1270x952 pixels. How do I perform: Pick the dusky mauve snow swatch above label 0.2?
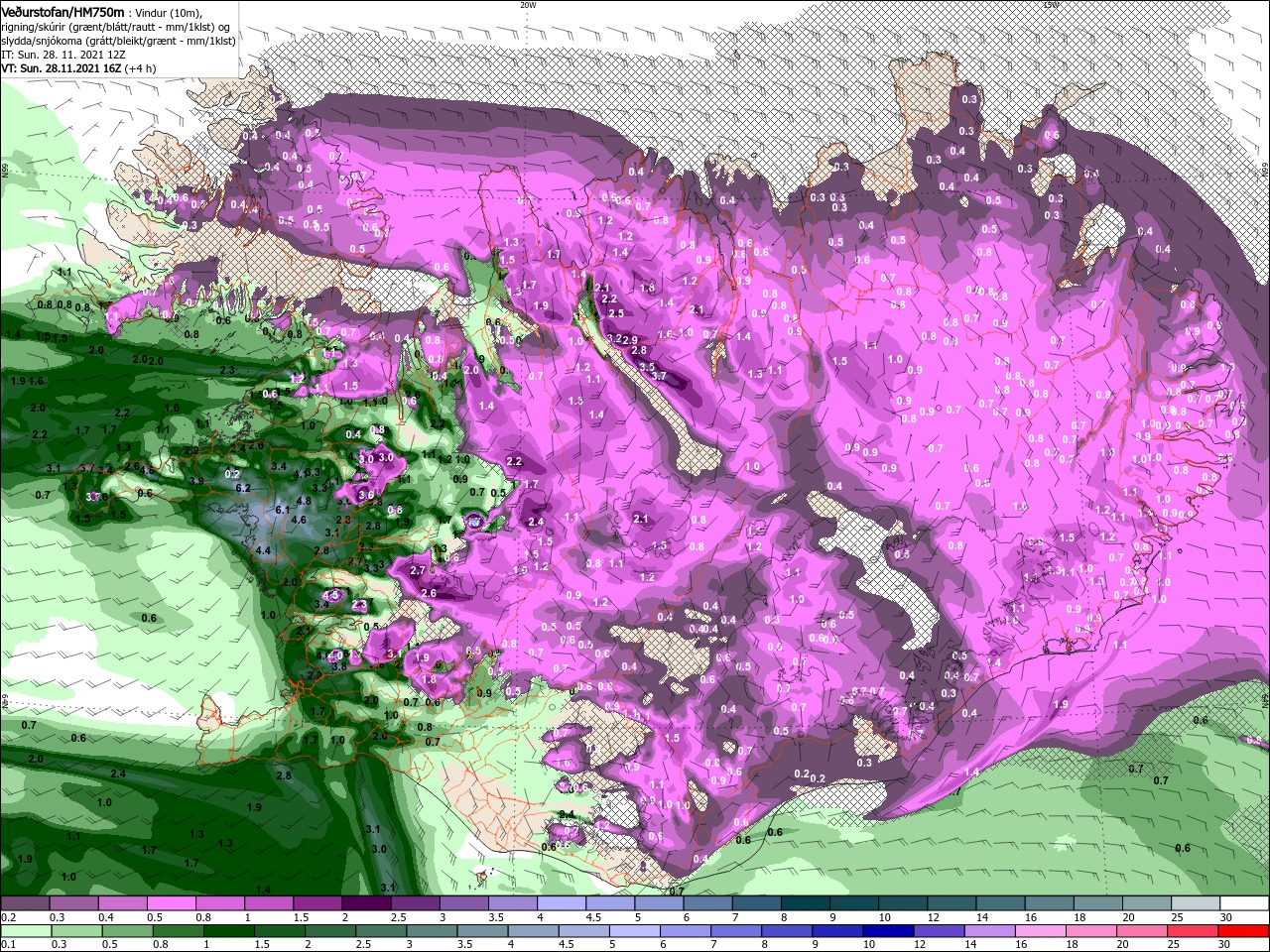[x=25, y=903]
